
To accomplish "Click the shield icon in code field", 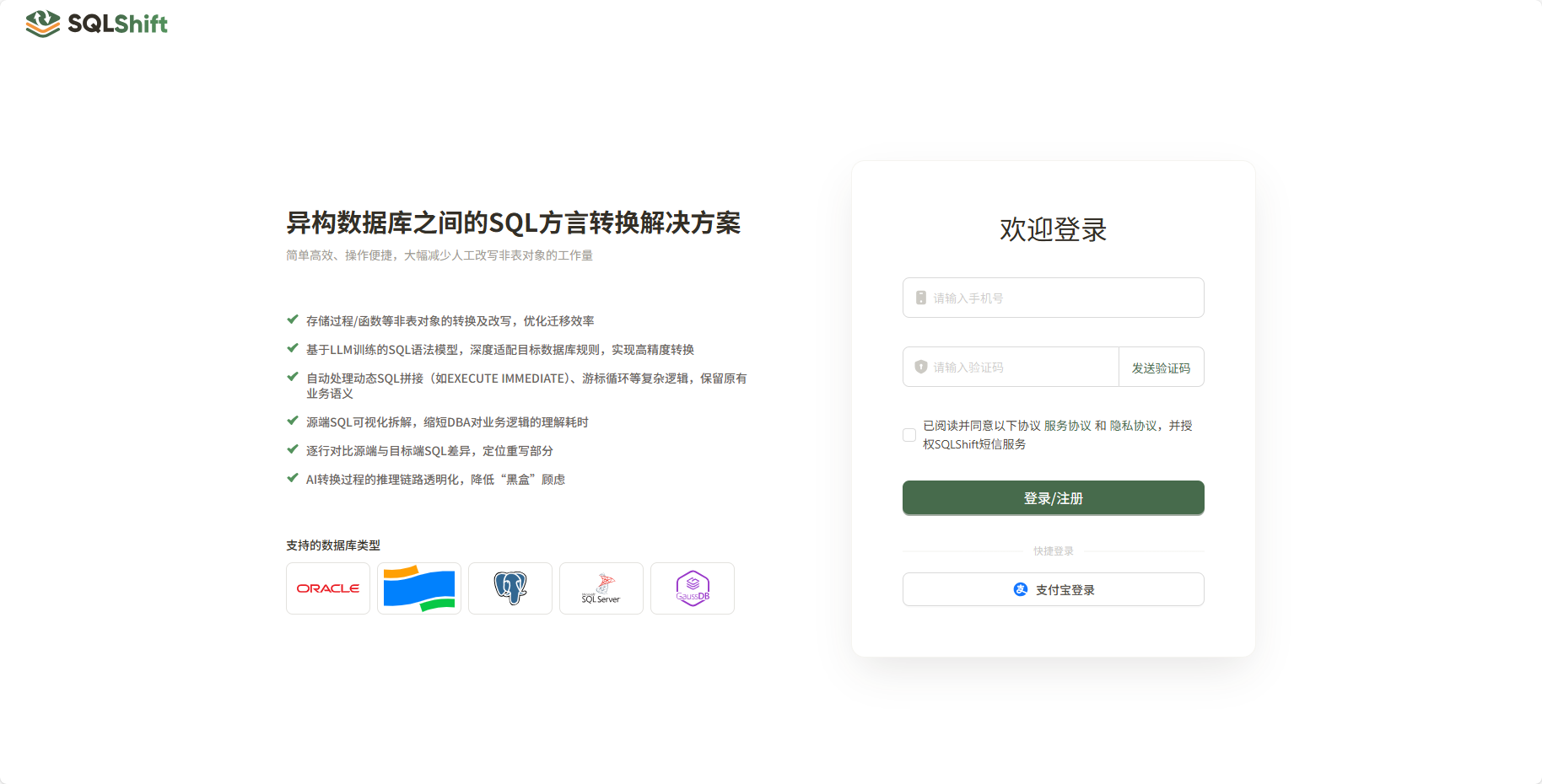I will coord(921,367).
